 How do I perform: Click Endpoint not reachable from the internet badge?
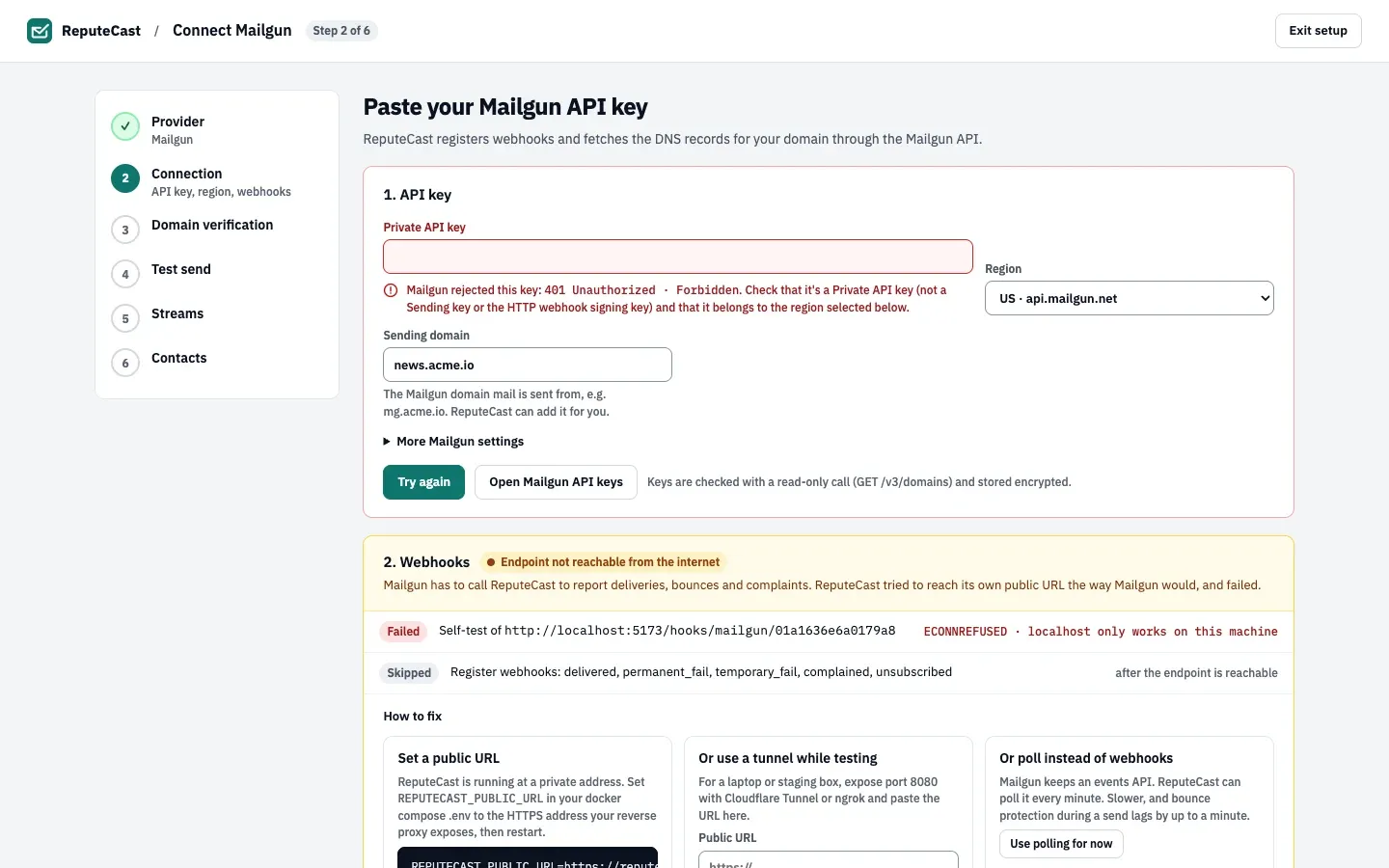(x=603, y=562)
